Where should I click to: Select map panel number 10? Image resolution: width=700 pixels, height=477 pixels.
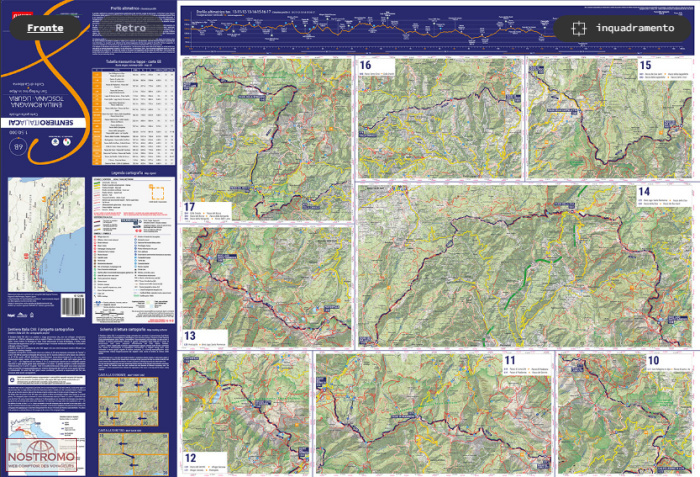click(x=625, y=414)
